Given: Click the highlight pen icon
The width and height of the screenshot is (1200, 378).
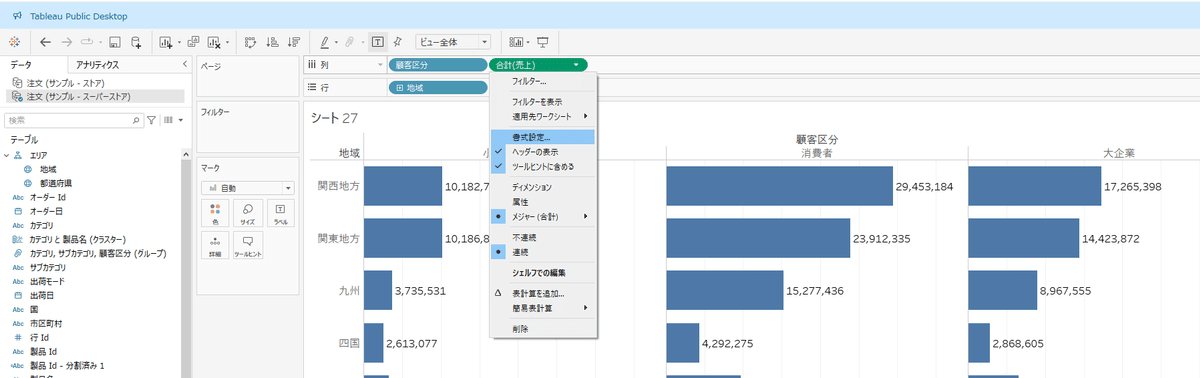Looking at the screenshot, I should pos(324,42).
